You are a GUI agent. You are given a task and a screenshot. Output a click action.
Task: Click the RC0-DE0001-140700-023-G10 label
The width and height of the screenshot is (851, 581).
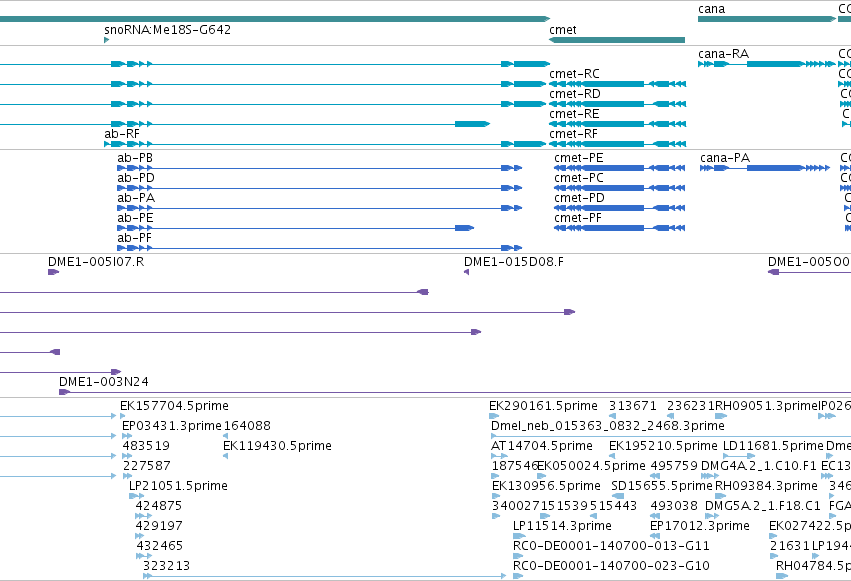611,565
